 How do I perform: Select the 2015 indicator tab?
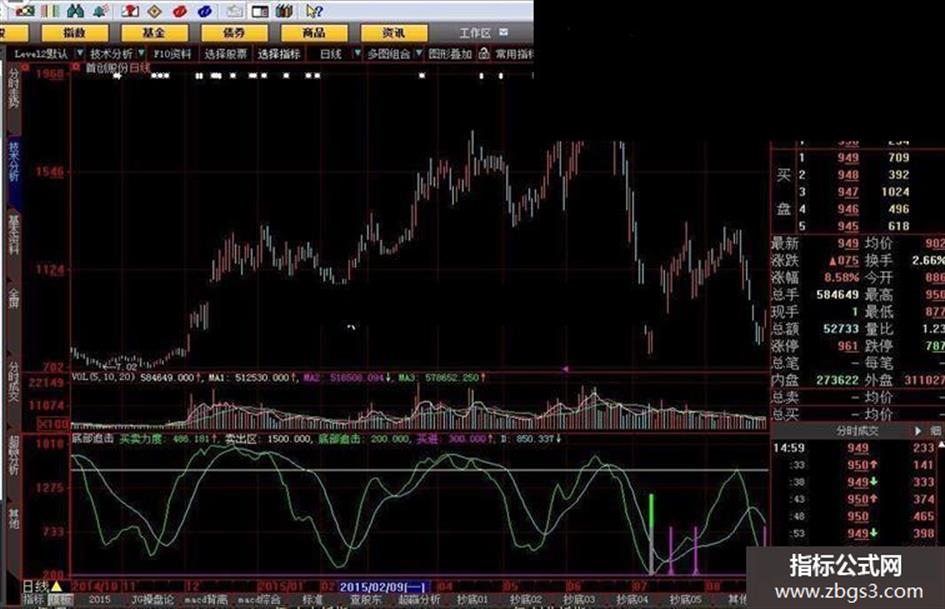click(x=99, y=599)
